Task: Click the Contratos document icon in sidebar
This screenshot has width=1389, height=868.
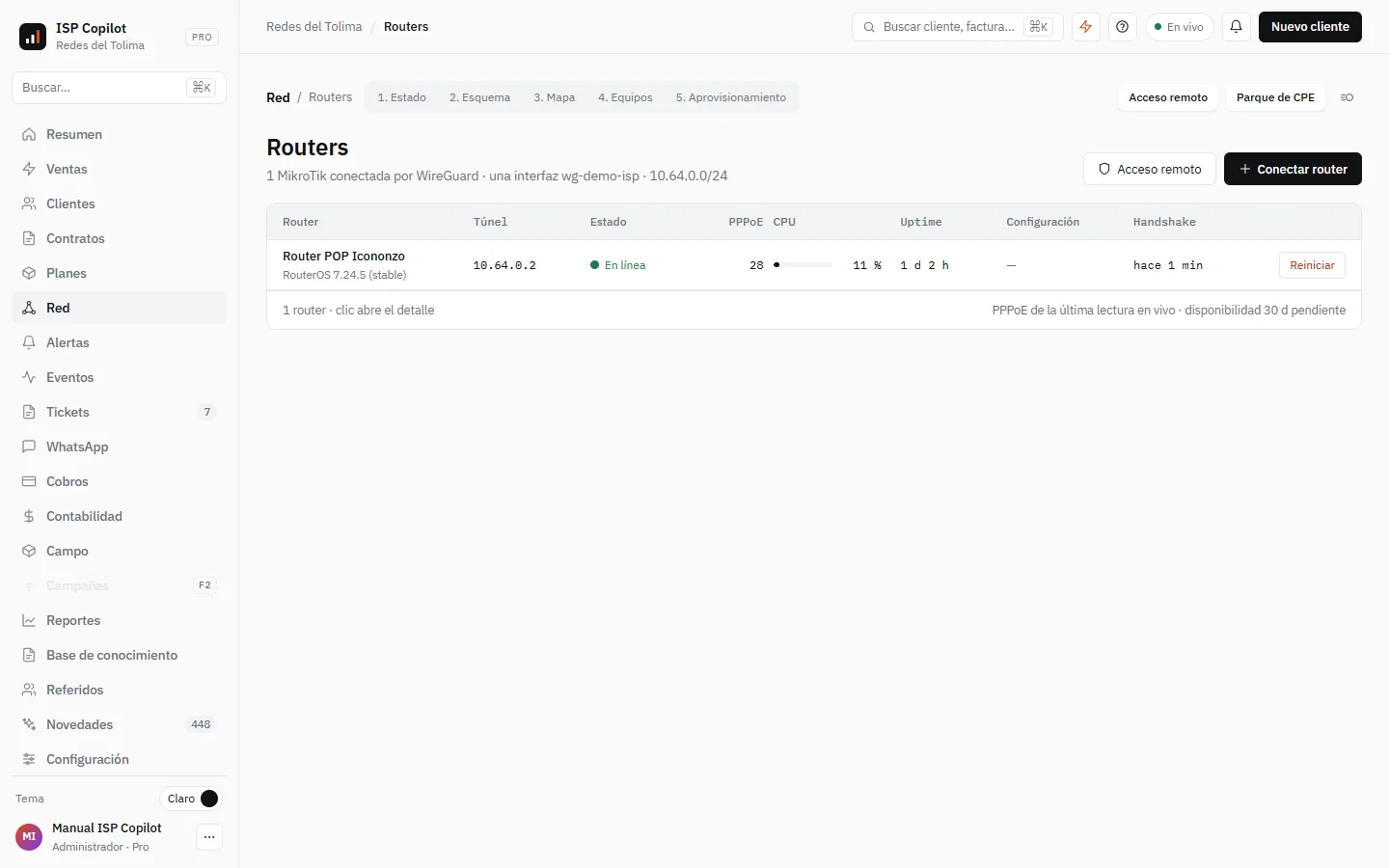Action: click(29, 238)
